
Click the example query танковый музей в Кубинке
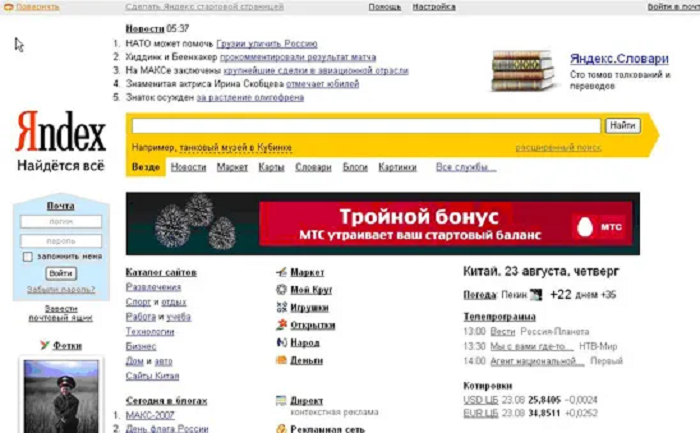tap(236, 147)
